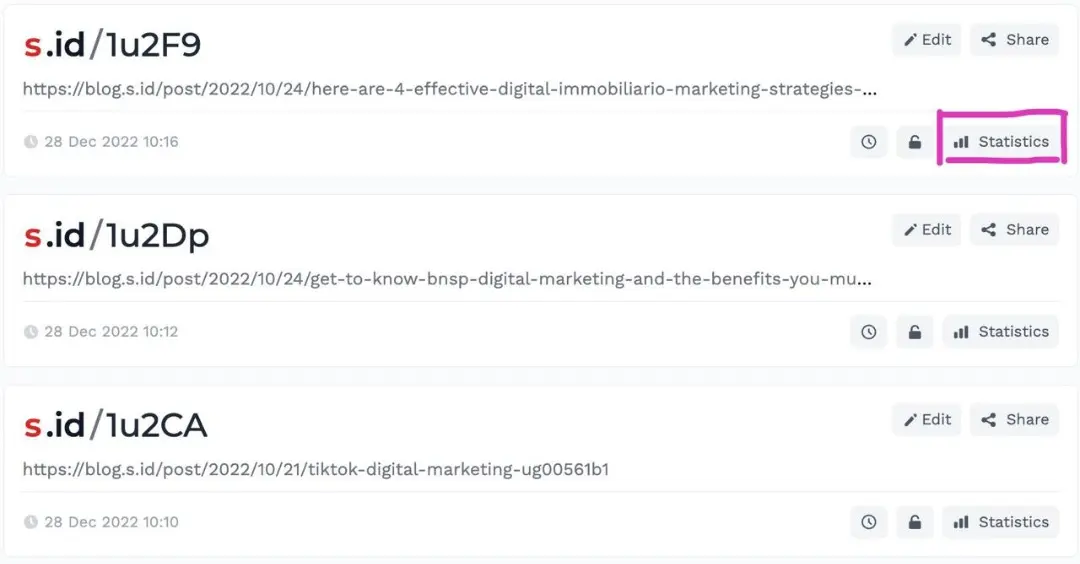Click the clock icon for s.id/1u2CA
The width and height of the screenshot is (1080, 564).
coord(869,522)
